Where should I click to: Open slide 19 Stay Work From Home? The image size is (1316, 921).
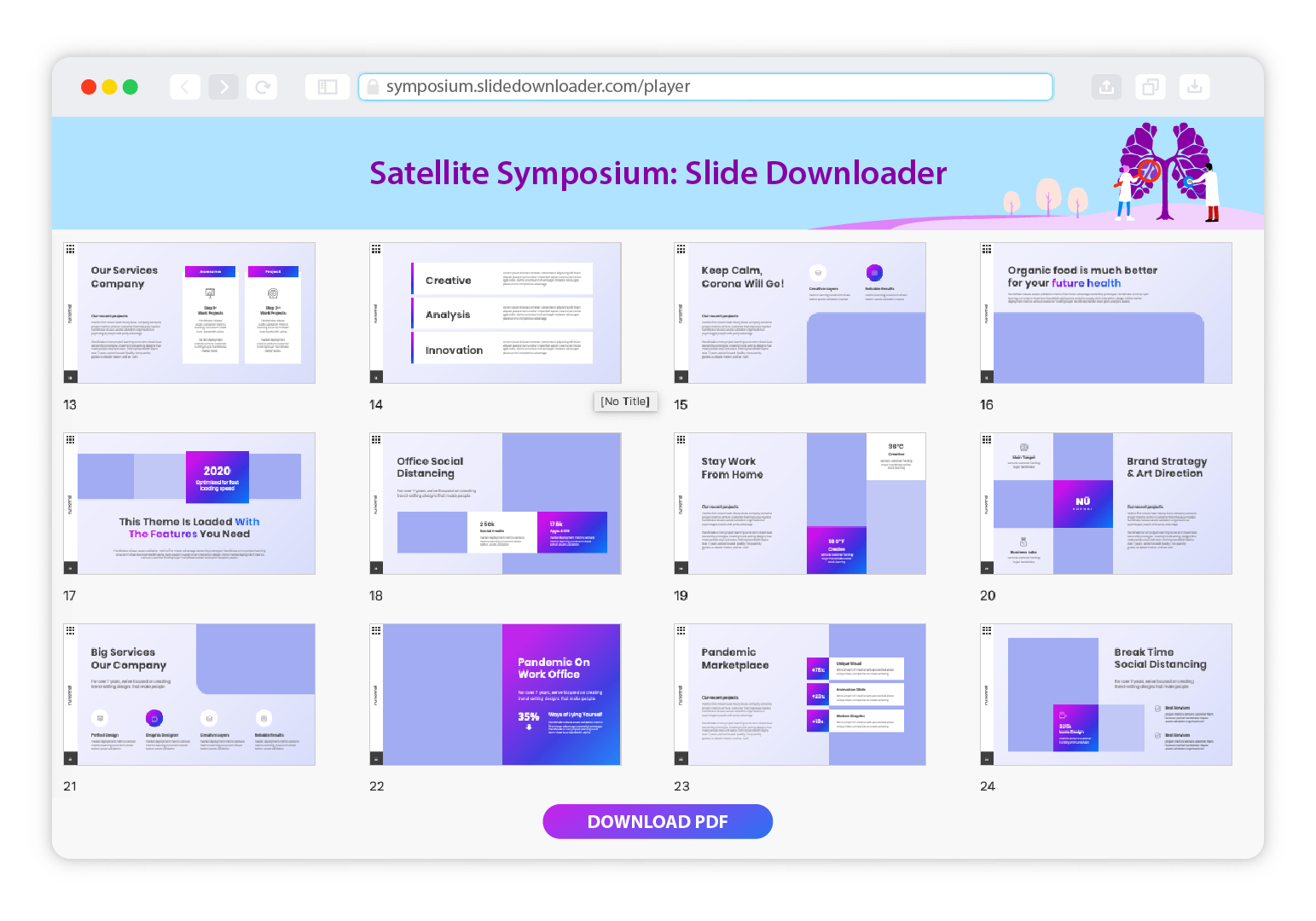point(800,503)
